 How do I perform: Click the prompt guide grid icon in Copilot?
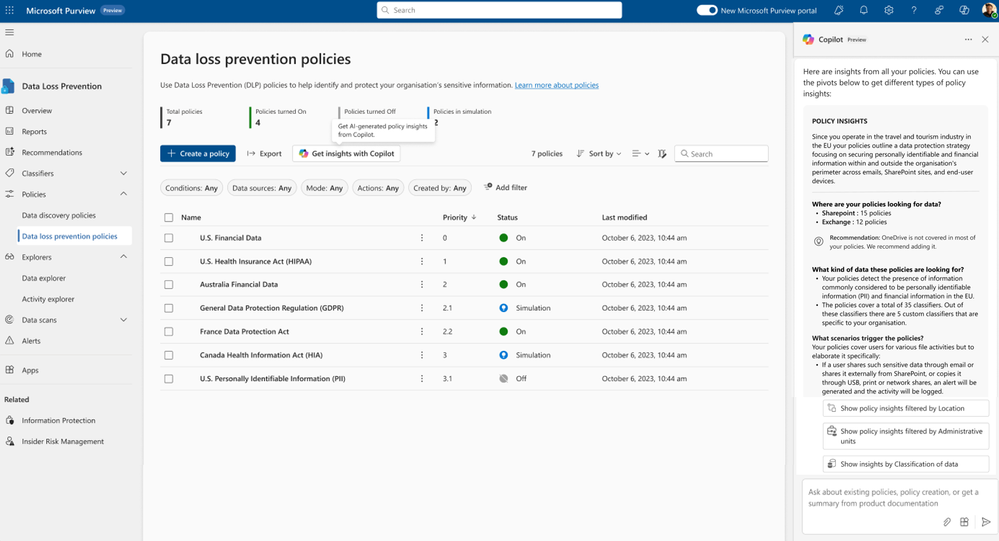965,522
